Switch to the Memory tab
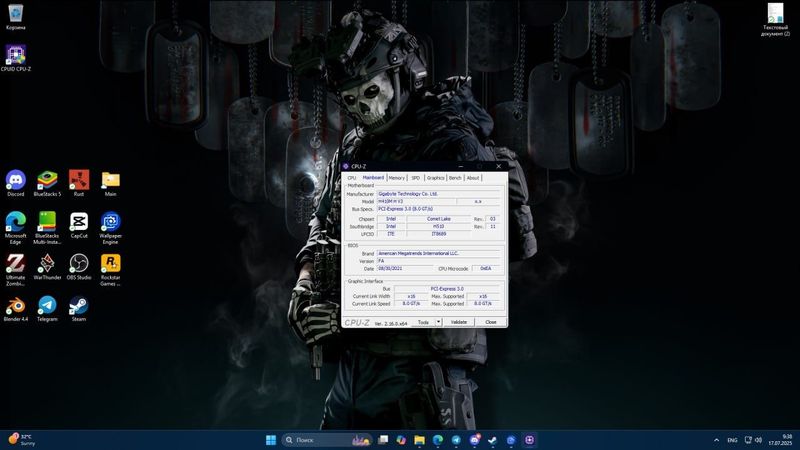Image resolution: width=800 pixels, height=450 pixels. 396,178
